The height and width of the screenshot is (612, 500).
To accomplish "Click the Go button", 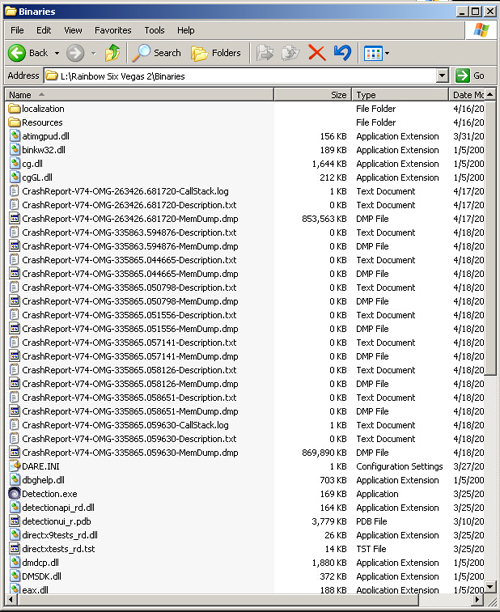I will [471, 76].
